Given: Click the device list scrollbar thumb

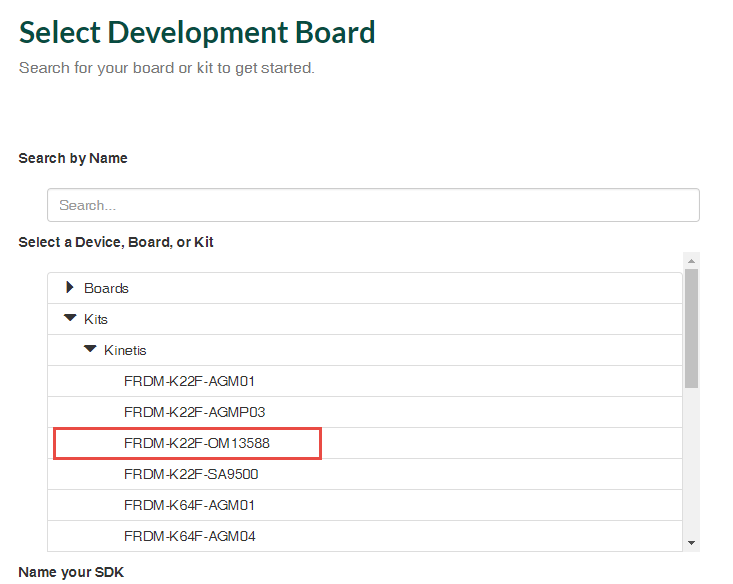Looking at the screenshot, I should pyautogui.click(x=691, y=327).
